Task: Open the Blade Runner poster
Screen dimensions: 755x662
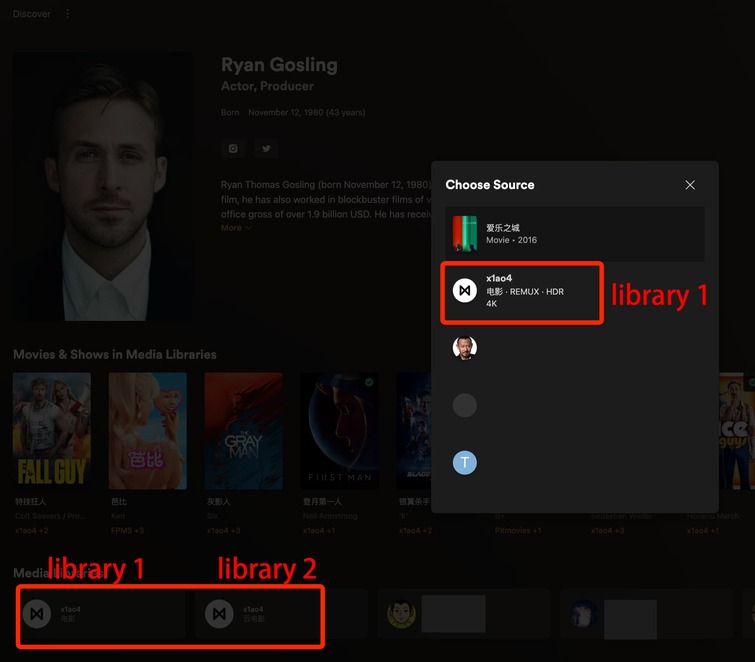Action: click(x=414, y=431)
